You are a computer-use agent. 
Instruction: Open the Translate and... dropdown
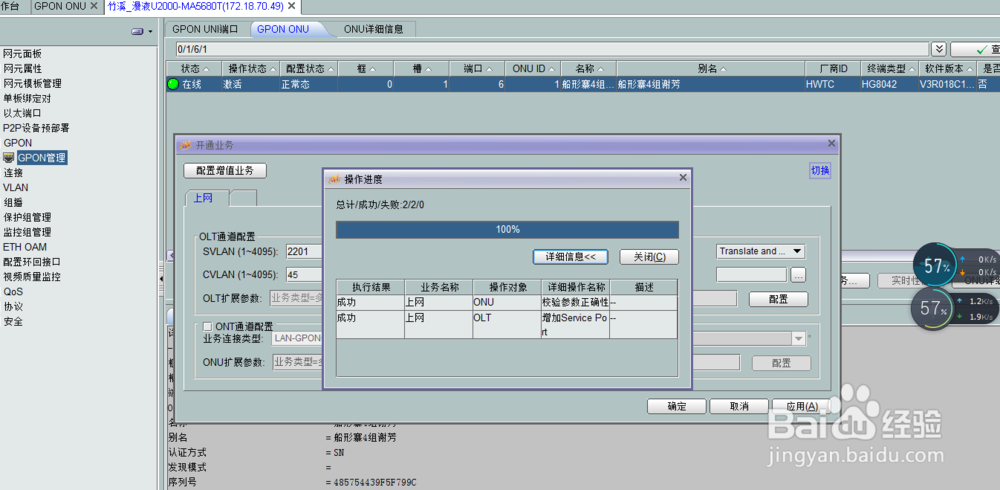pos(760,251)
